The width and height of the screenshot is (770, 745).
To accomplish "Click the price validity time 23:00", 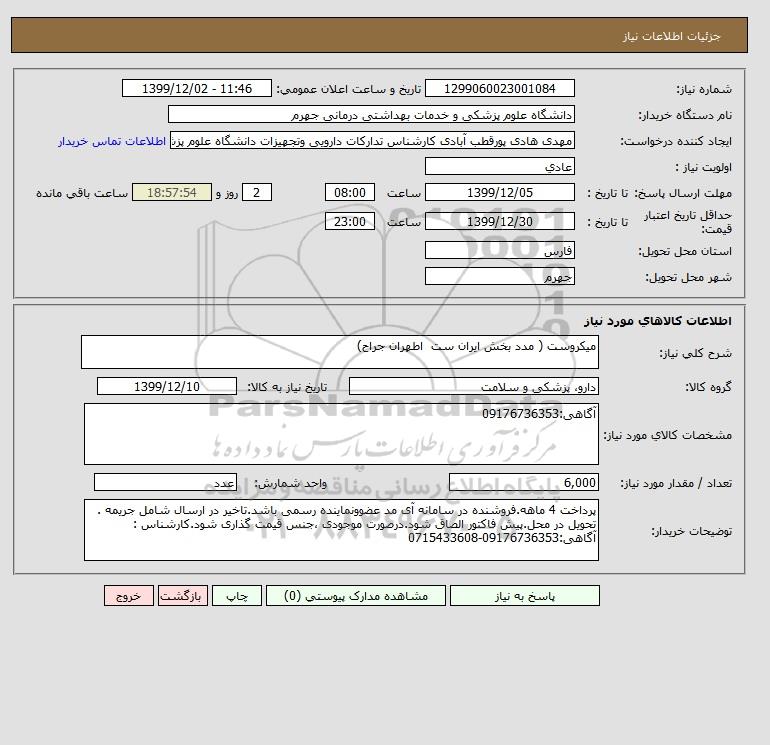I will pyautogui.click(x=350, y=221).
